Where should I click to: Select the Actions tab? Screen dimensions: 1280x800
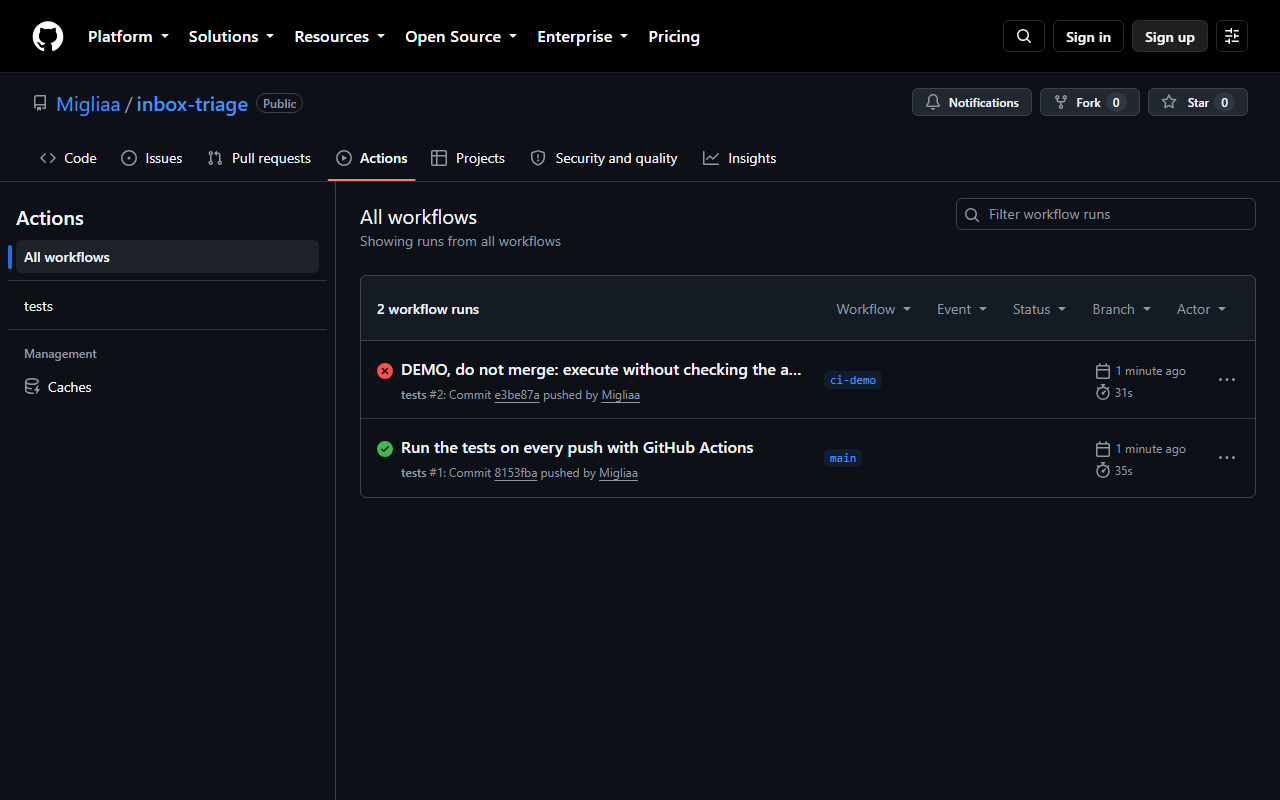[372, 158]
